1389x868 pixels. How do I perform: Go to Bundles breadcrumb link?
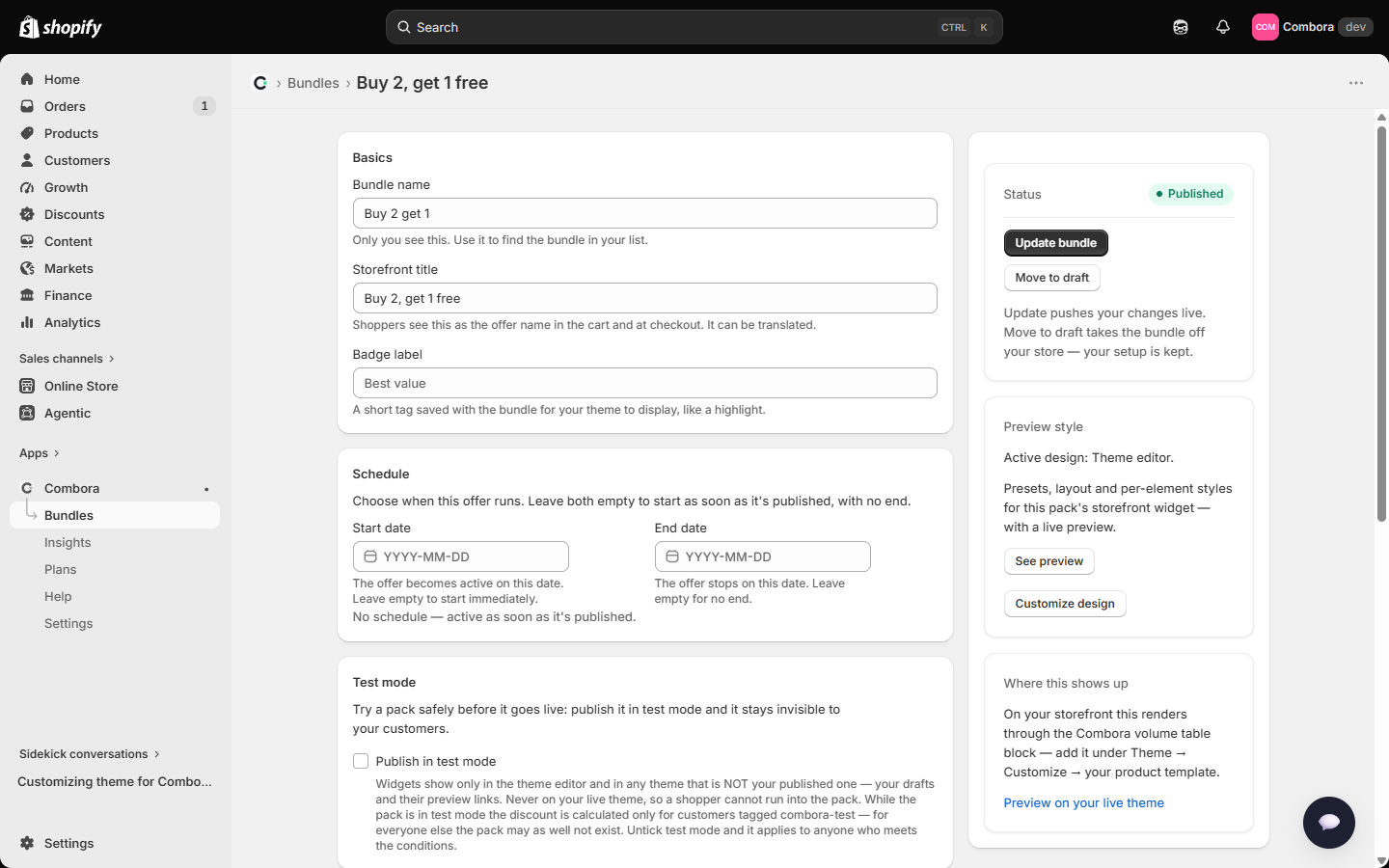(313, 83)
